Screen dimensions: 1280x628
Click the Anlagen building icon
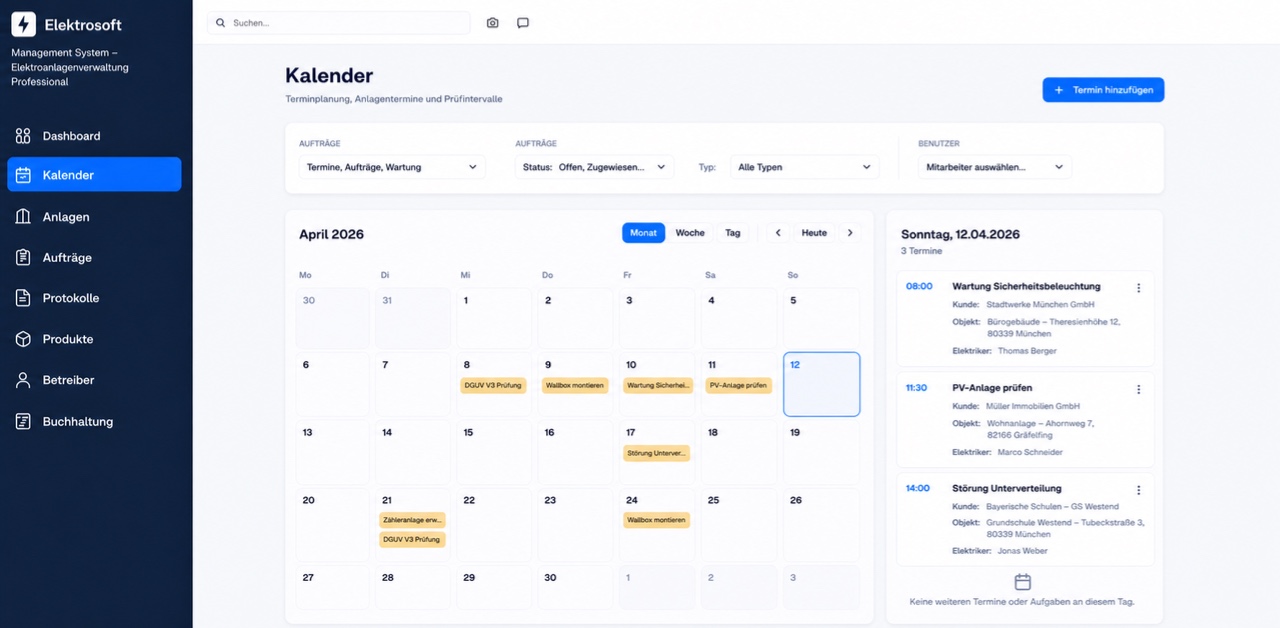click(x=23, y=217)
